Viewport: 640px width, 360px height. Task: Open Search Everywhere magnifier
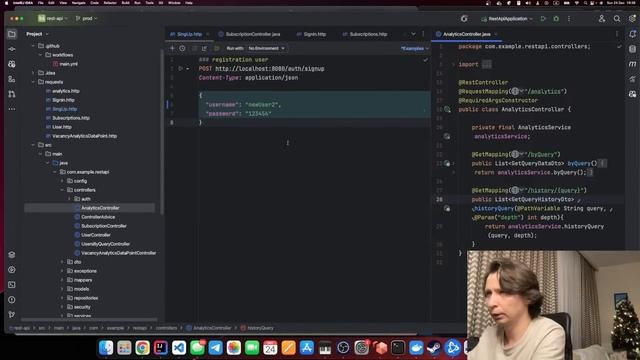[x=617, y=19]
